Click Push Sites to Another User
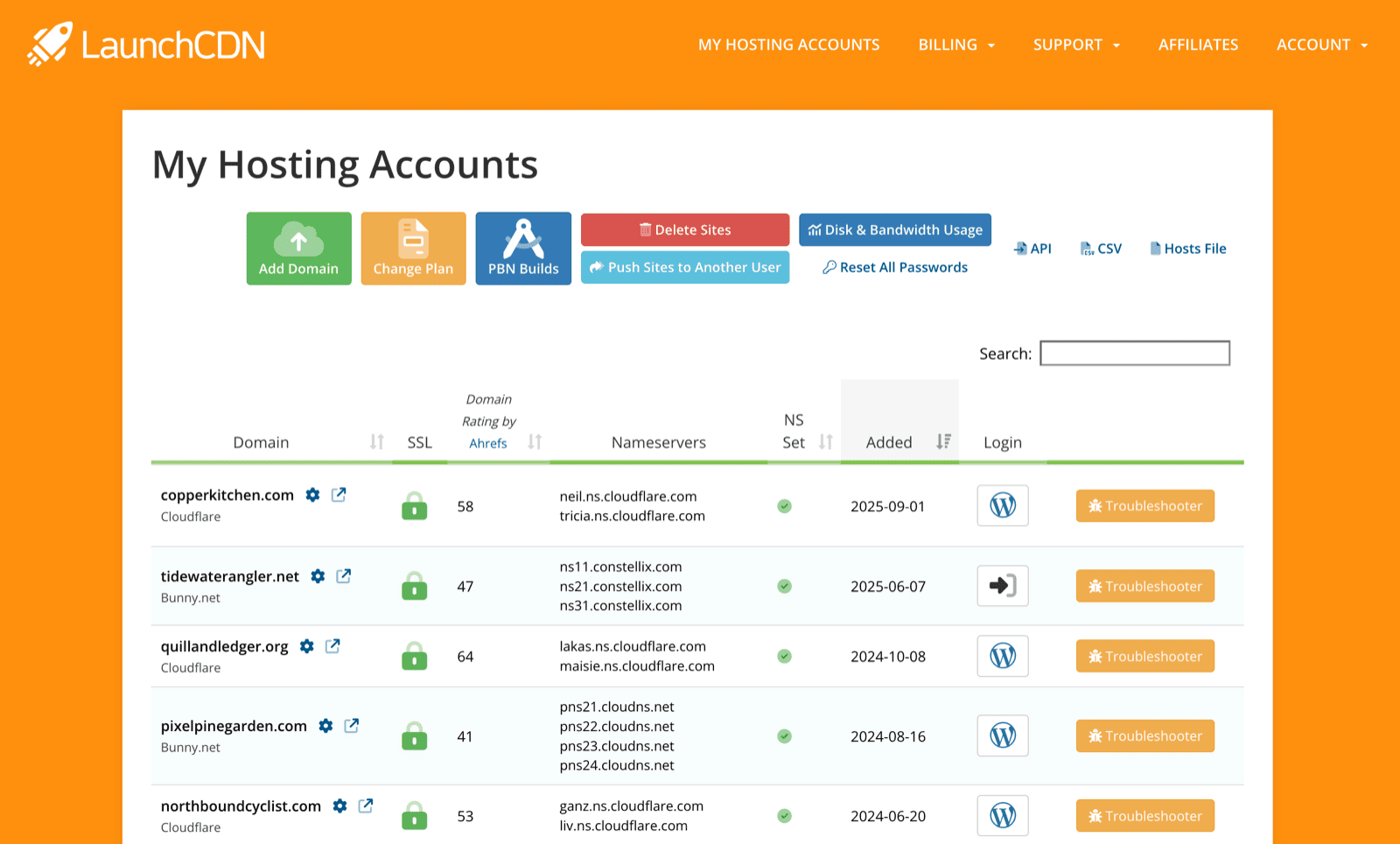Viewport: 1400px width, 844px height. coord(685,267)
